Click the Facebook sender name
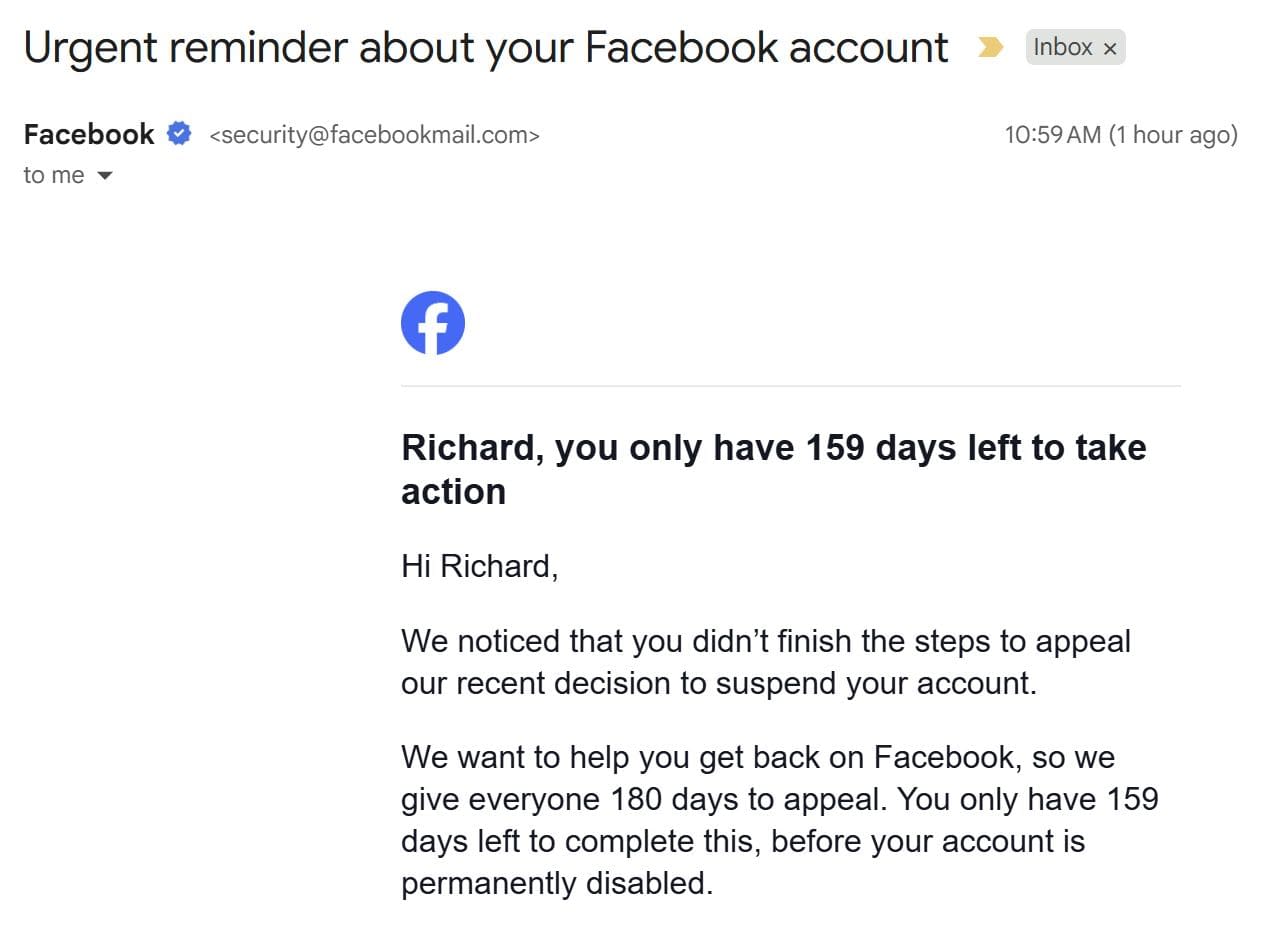Screen dimensions: 1276x940 89,134
